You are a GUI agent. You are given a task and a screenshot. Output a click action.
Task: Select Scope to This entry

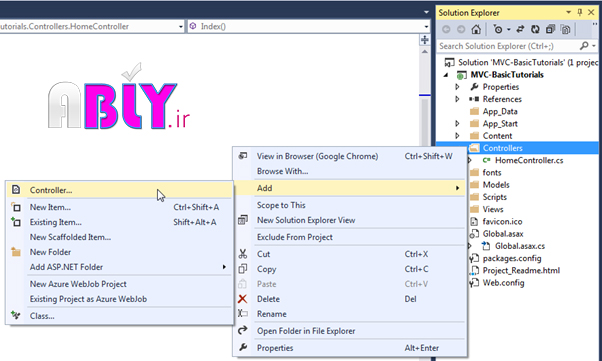click(x=350, y=205)
